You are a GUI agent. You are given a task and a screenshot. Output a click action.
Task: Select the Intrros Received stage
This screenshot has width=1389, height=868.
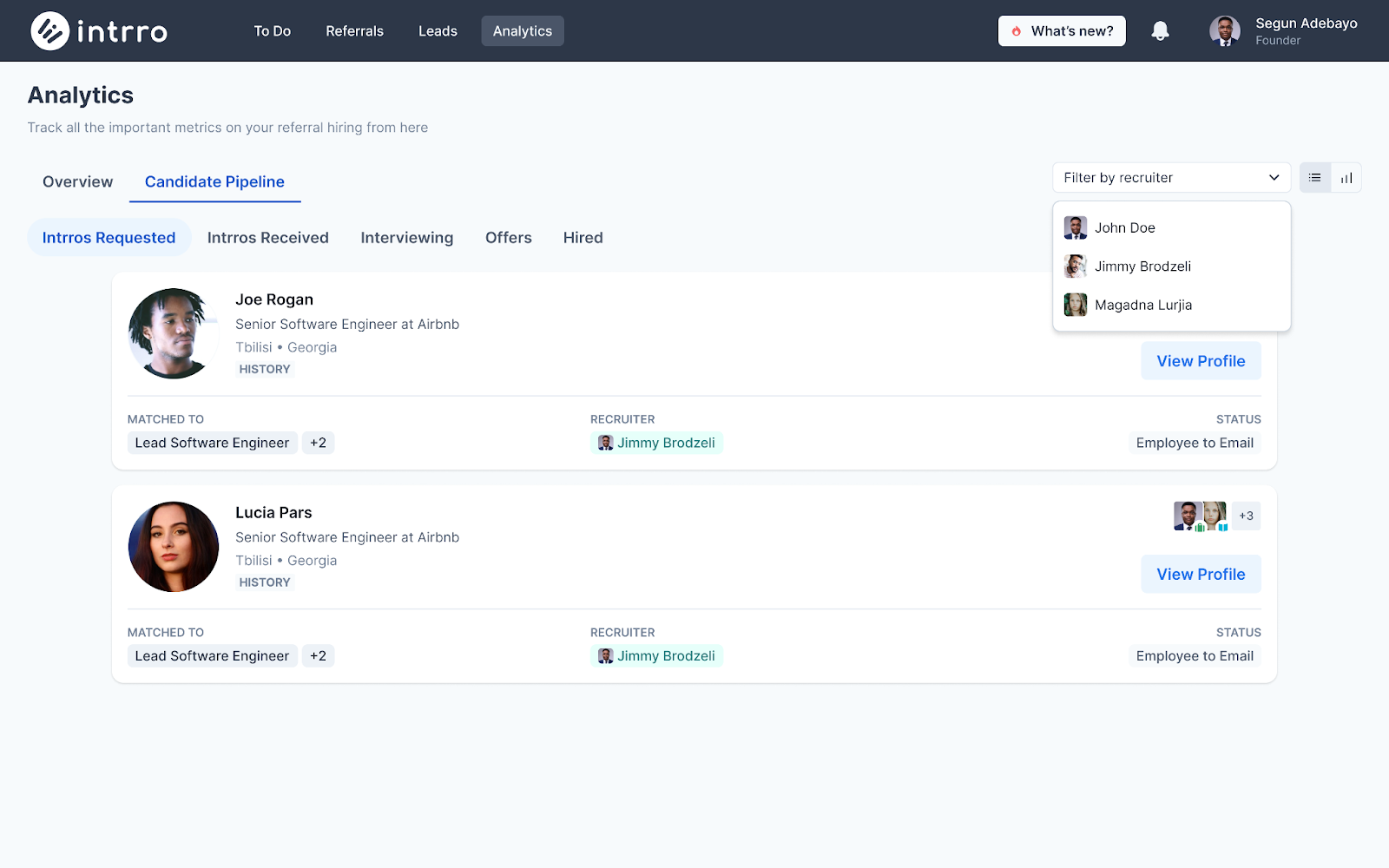tap(268, 238)
